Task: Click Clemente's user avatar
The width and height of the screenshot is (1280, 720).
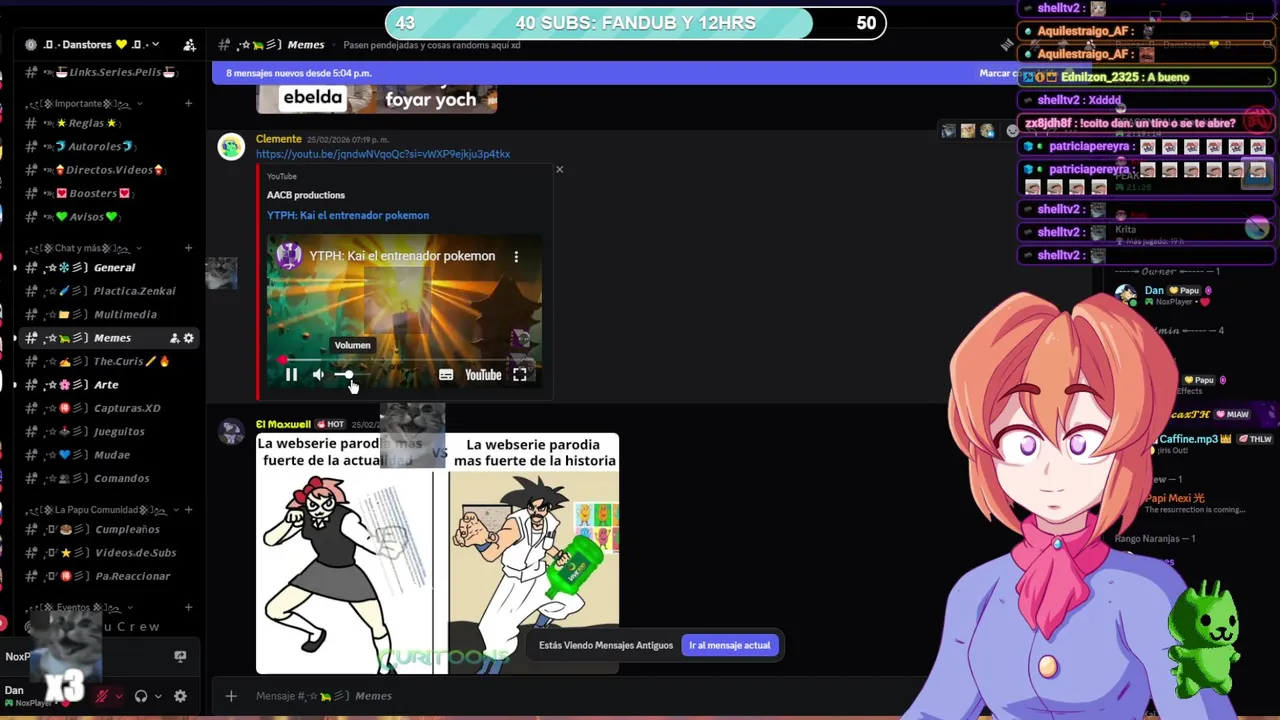Action: pos(231,147)
